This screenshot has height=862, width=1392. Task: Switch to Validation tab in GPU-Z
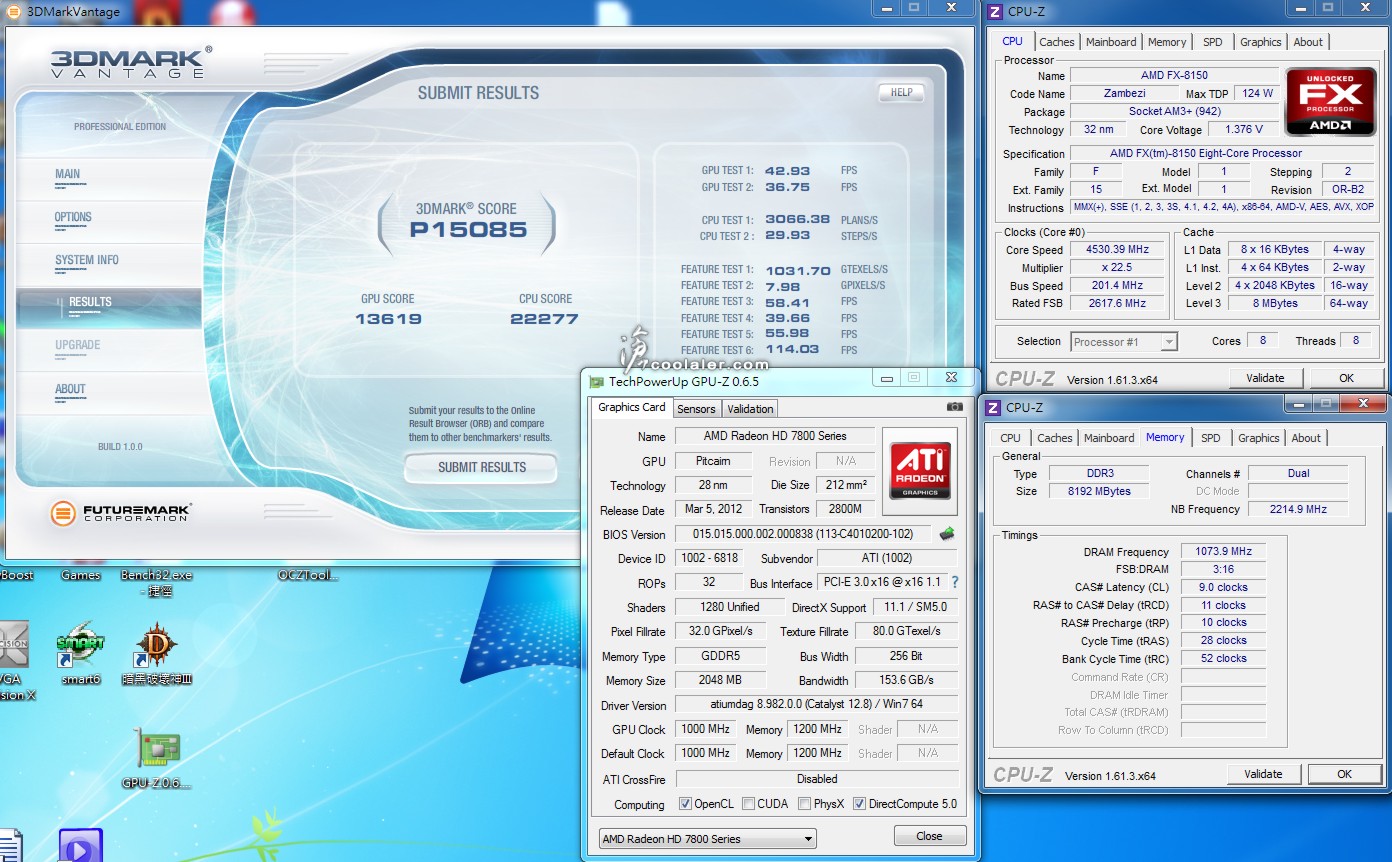click(x=750, y=409)
